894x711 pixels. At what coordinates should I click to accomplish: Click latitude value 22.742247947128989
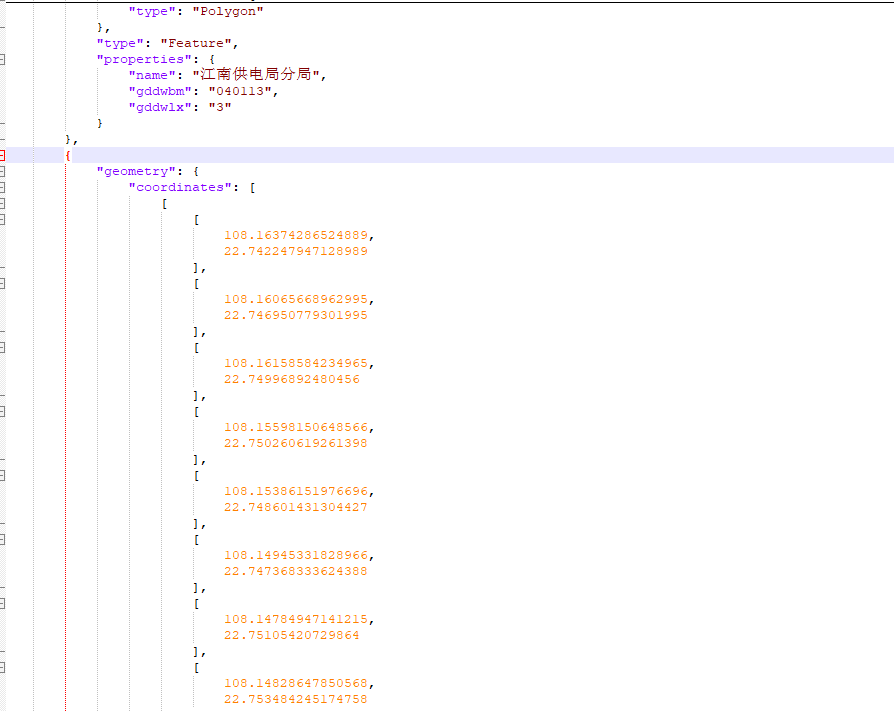295,251
